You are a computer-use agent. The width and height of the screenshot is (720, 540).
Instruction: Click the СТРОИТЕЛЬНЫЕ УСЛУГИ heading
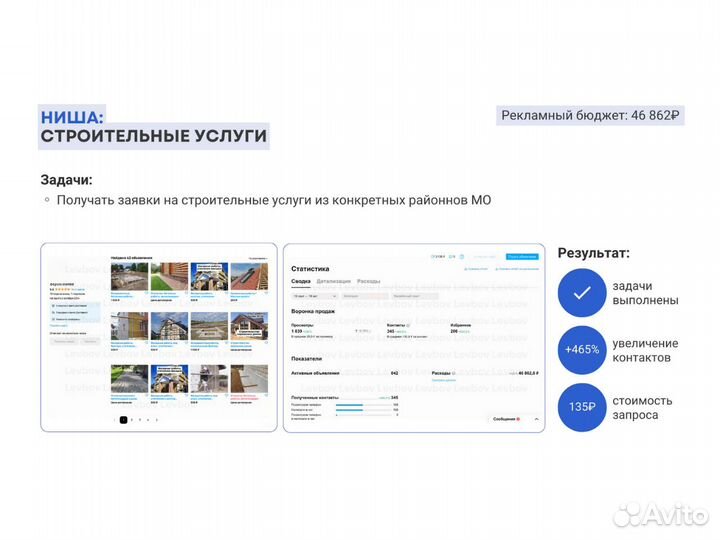153,136
